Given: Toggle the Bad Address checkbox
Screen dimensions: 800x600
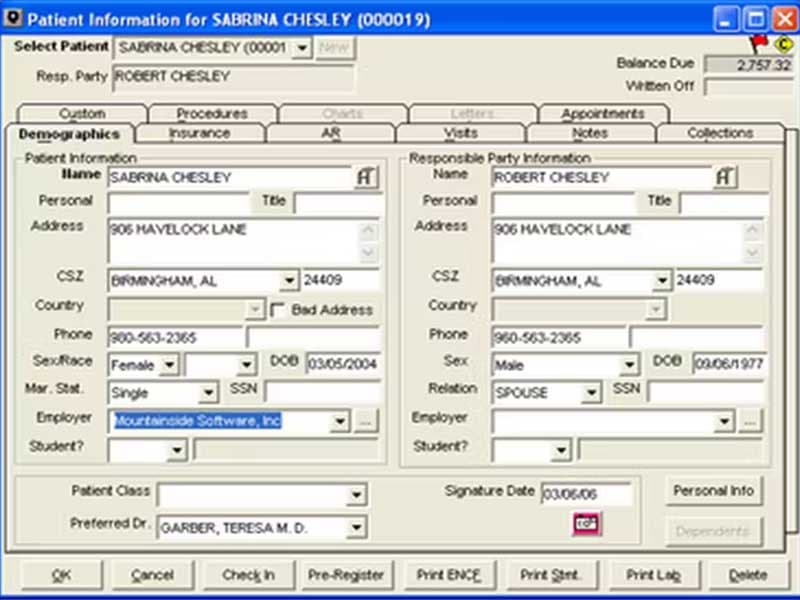Looking at the screenshot, I should pyautogui.click(x=278, y=310).
